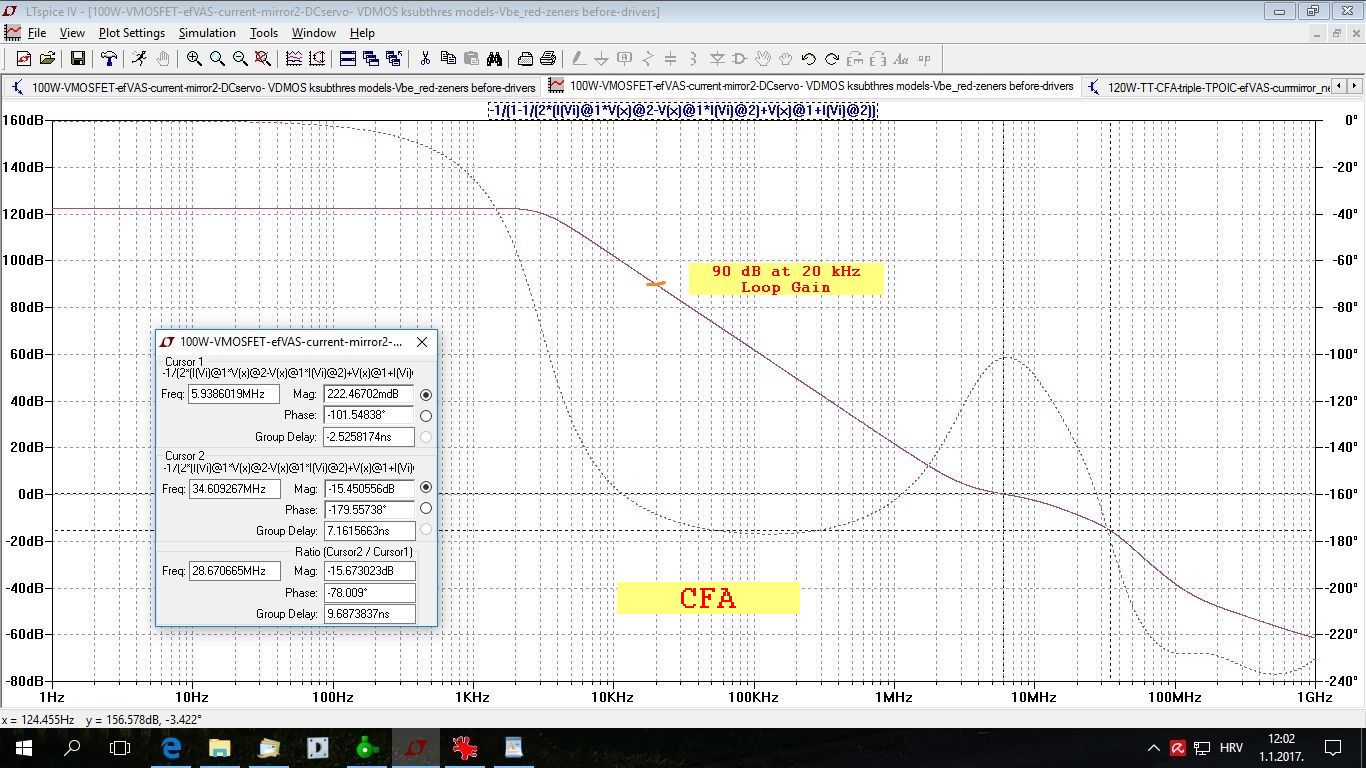
Task: Open the Action Center notifications icon
Action: tap(1333, 747)
